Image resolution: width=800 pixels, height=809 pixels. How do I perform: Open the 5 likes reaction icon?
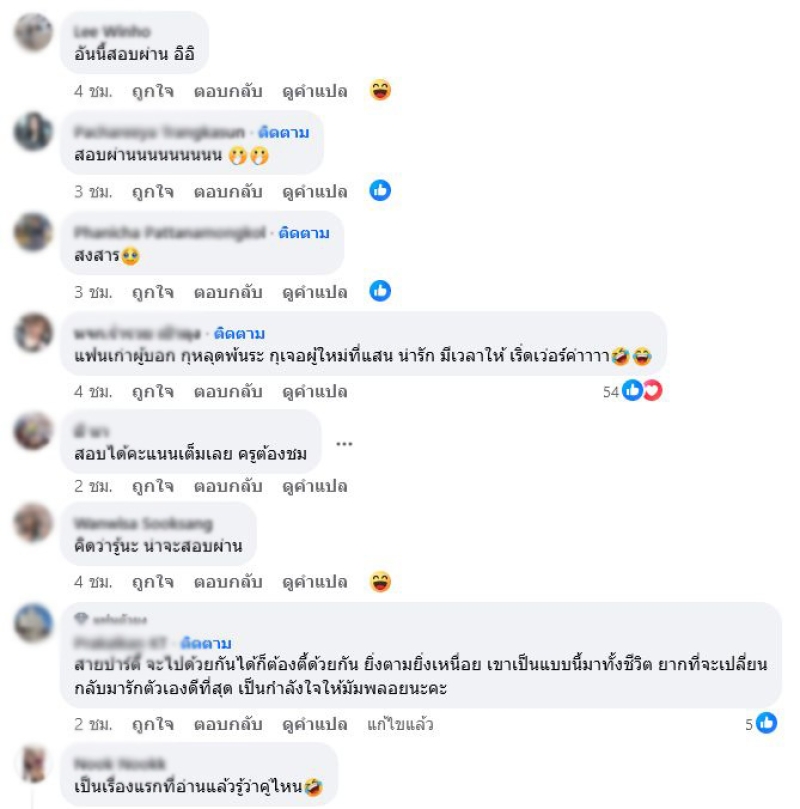(761, 723)
